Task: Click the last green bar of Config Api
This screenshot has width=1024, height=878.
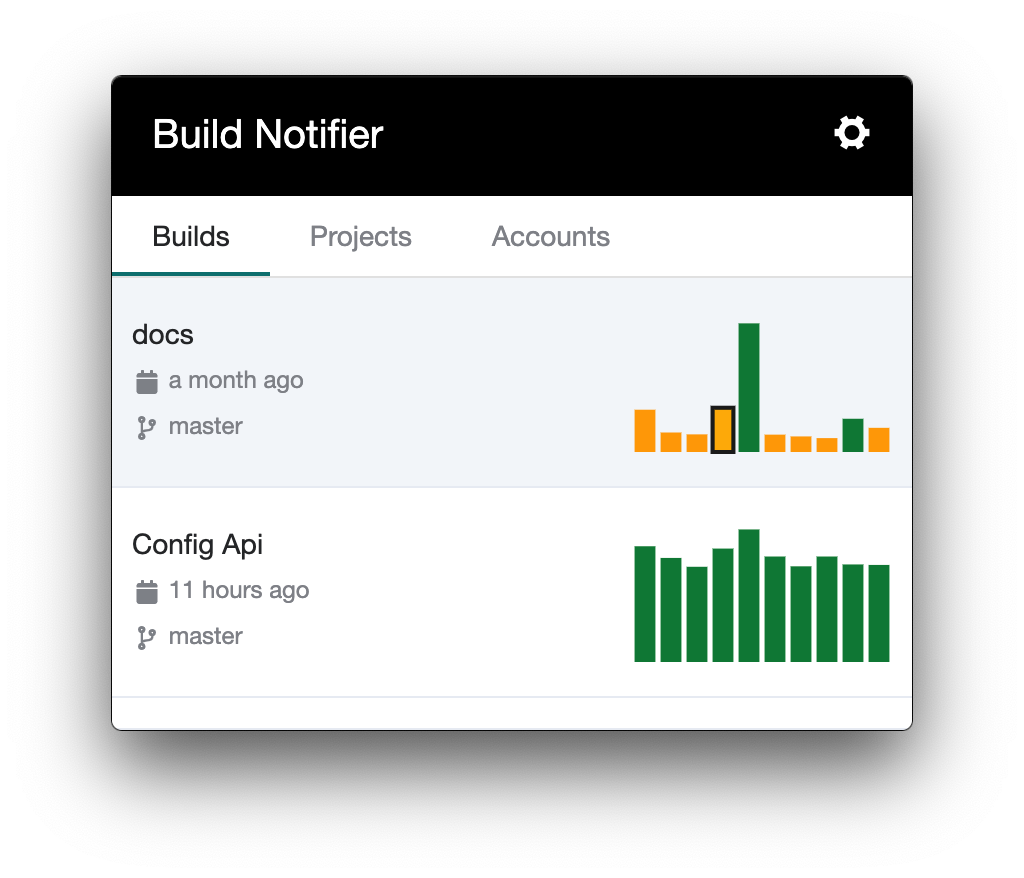Action: coord(879,613)
